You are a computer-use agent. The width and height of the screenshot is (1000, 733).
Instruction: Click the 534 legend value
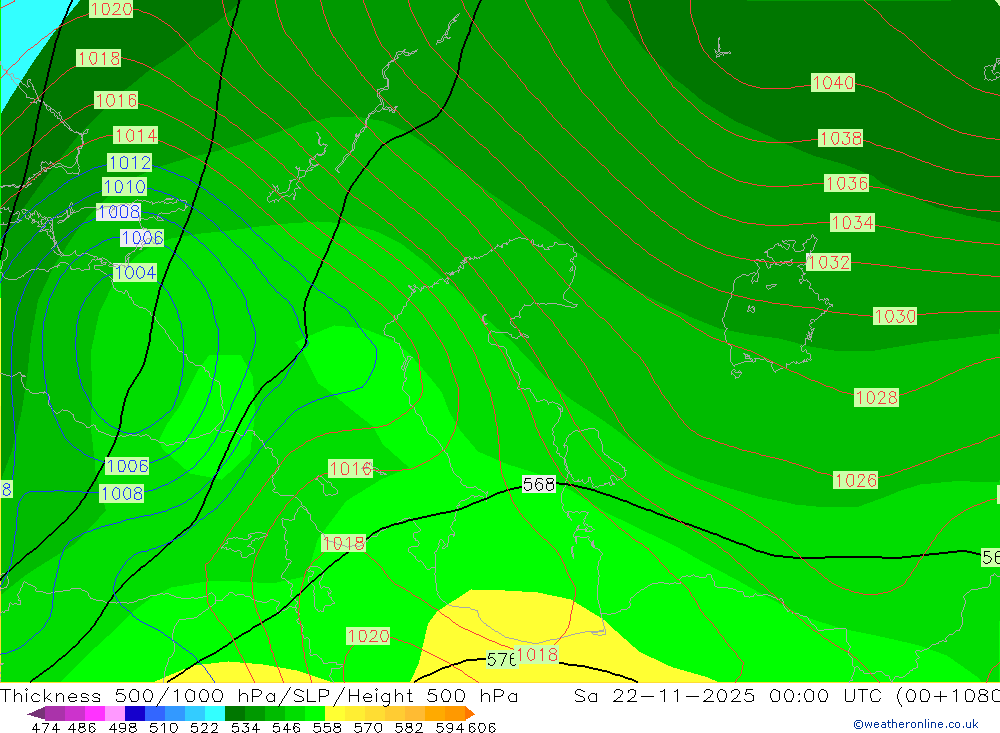tap(245, 727)
